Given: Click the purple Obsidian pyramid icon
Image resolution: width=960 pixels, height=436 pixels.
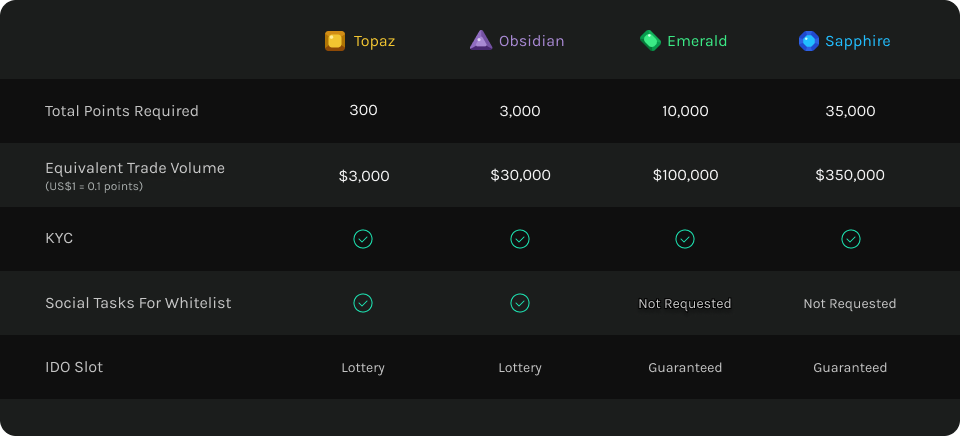Looking at the screenshot, I should pos(481,40).
